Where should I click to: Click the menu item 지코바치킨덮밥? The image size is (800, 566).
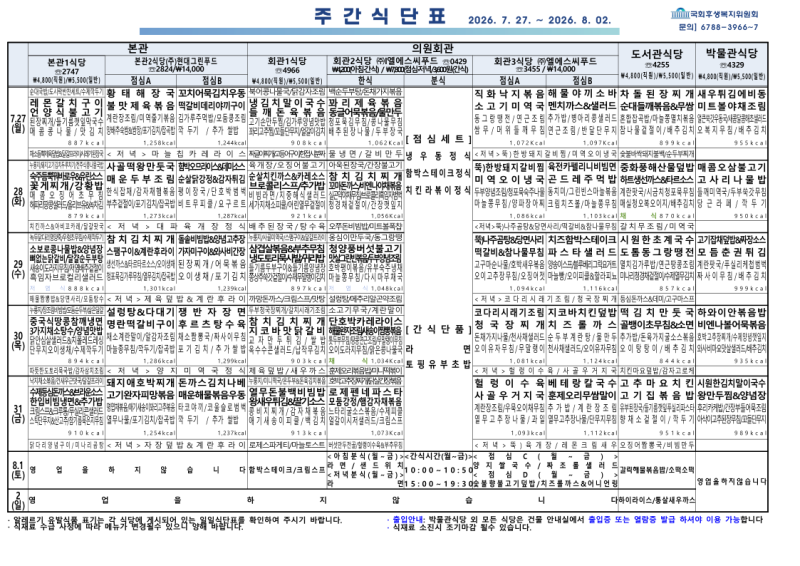(582, 311)
